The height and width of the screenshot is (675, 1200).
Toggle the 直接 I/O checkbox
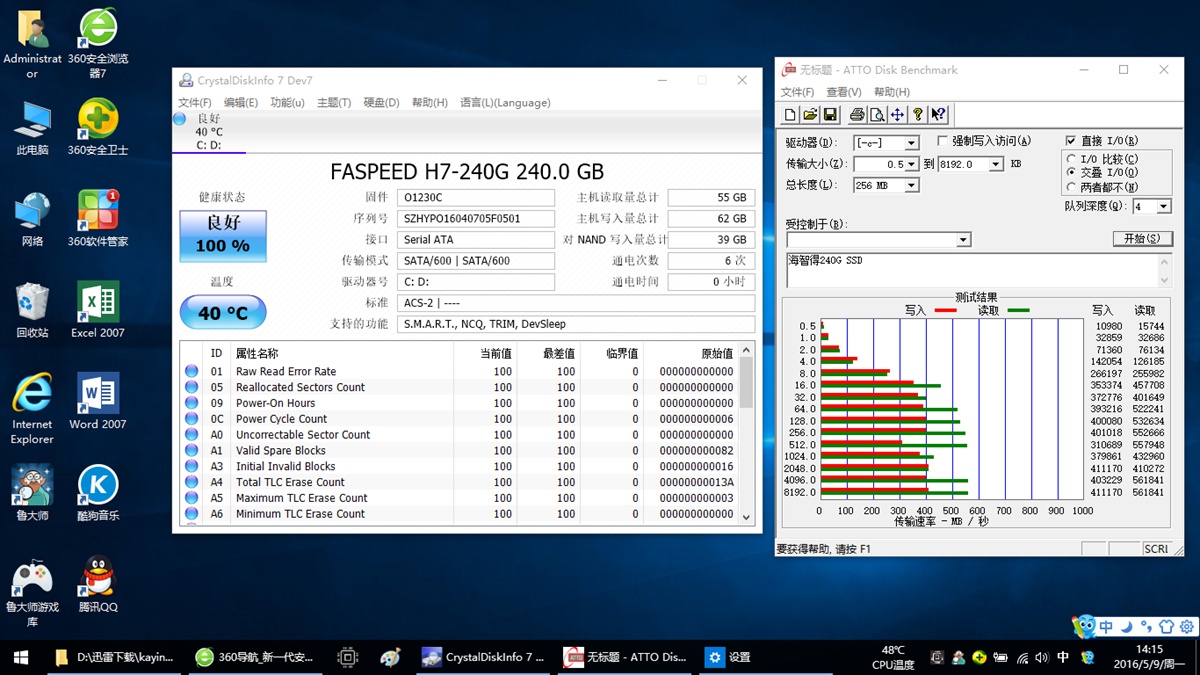1071,141
